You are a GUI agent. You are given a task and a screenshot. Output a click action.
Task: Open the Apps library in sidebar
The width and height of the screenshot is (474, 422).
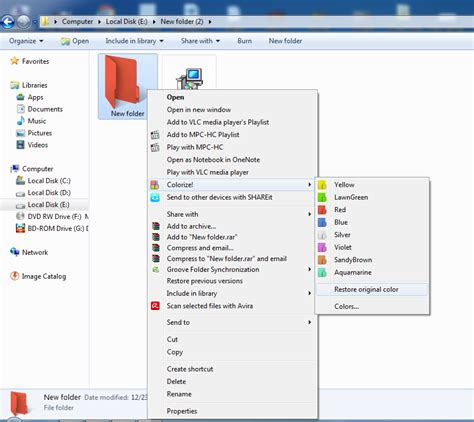click(30, 97)
